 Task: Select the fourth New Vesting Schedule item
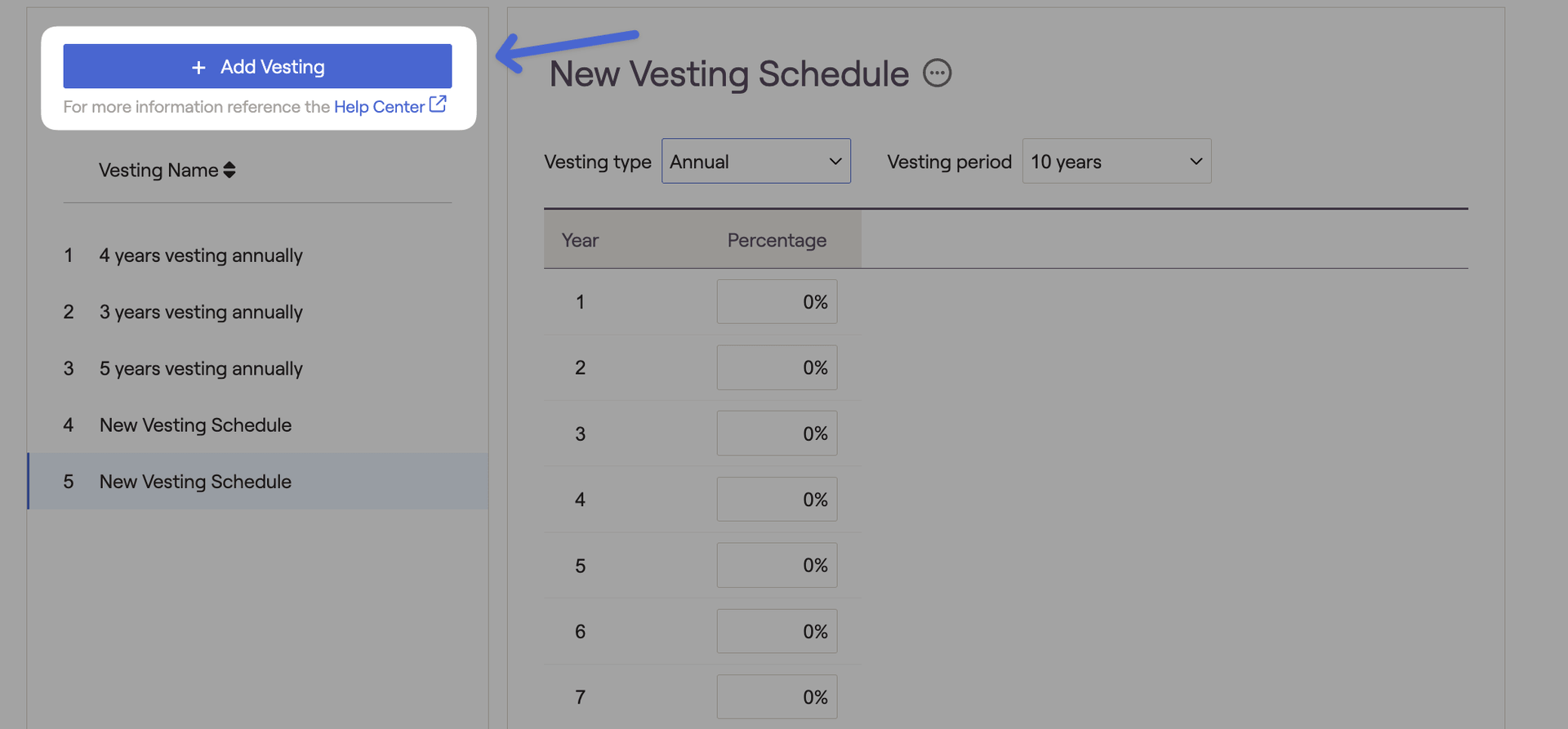(195, 425)
